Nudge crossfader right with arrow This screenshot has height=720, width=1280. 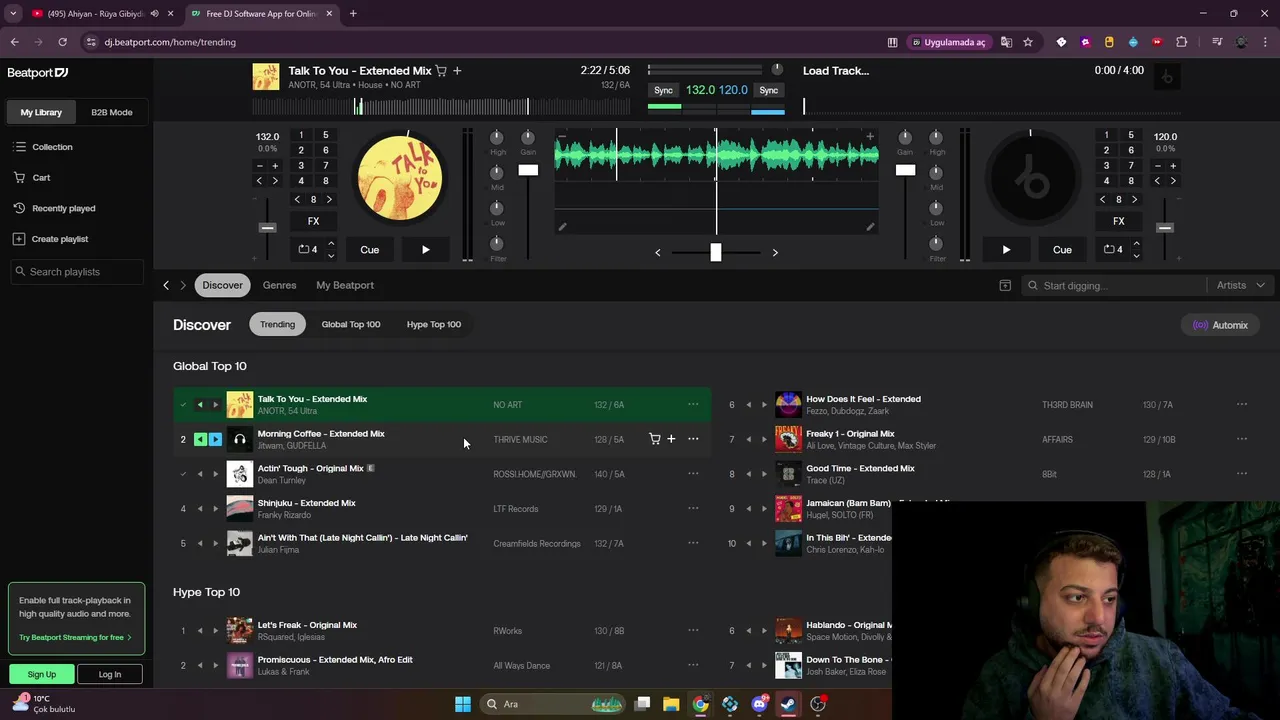[775, 253]
